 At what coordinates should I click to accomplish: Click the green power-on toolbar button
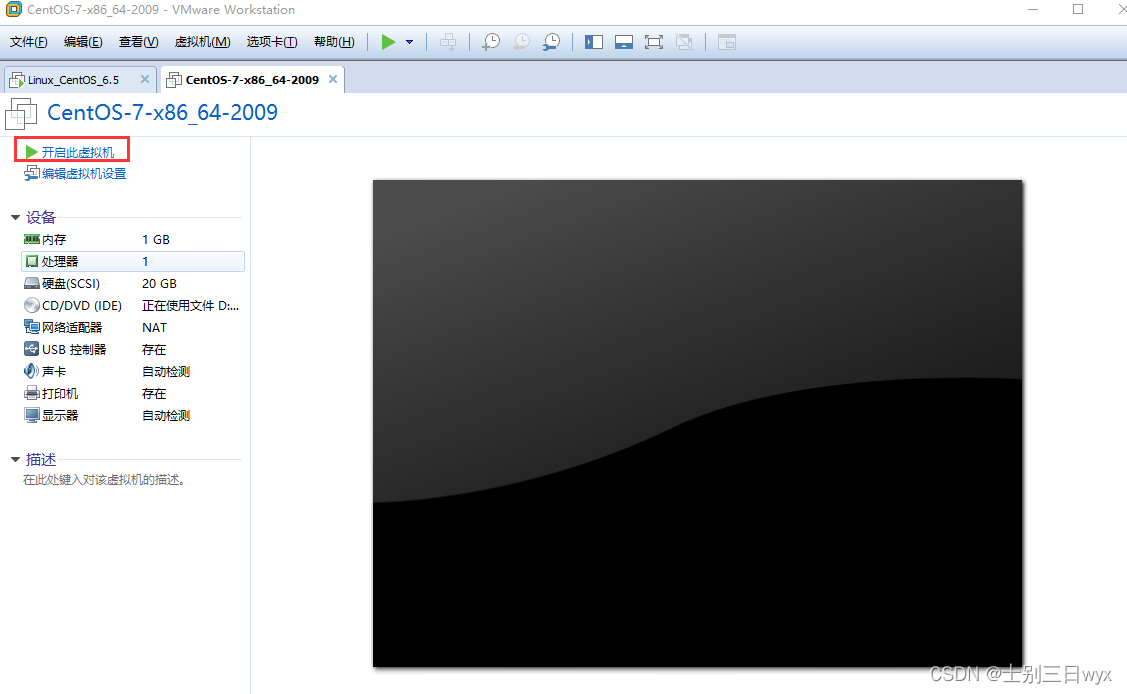coord(388,42)
